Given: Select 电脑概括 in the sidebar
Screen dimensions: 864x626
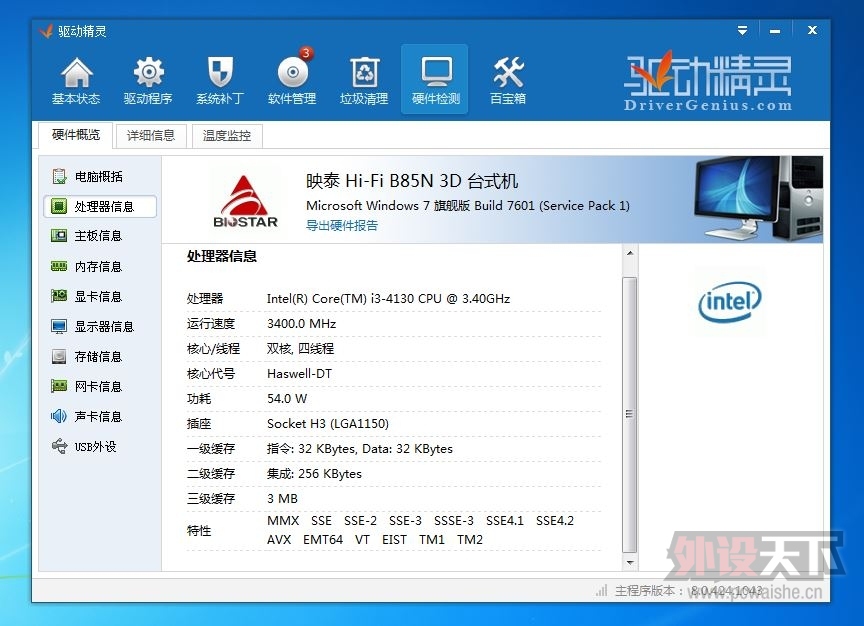Looking at the screenshot, I should (x=99, y=176).
